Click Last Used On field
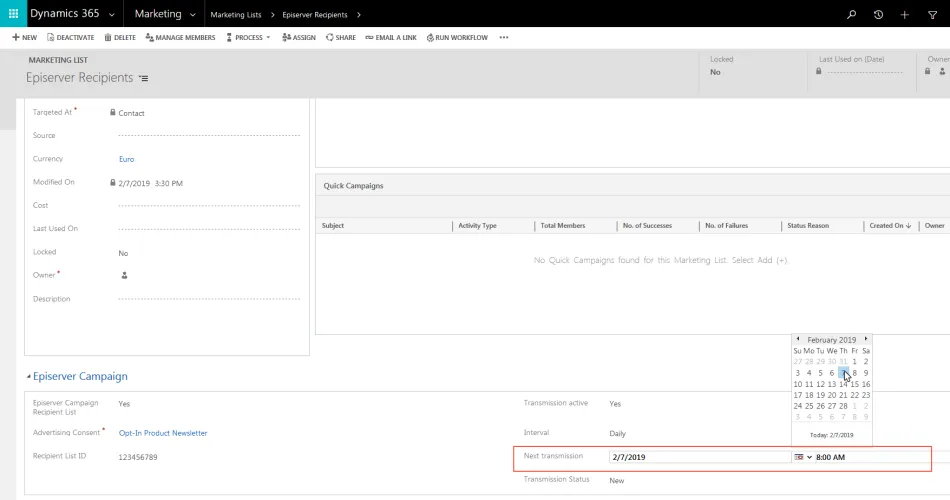 click(209, 229)
